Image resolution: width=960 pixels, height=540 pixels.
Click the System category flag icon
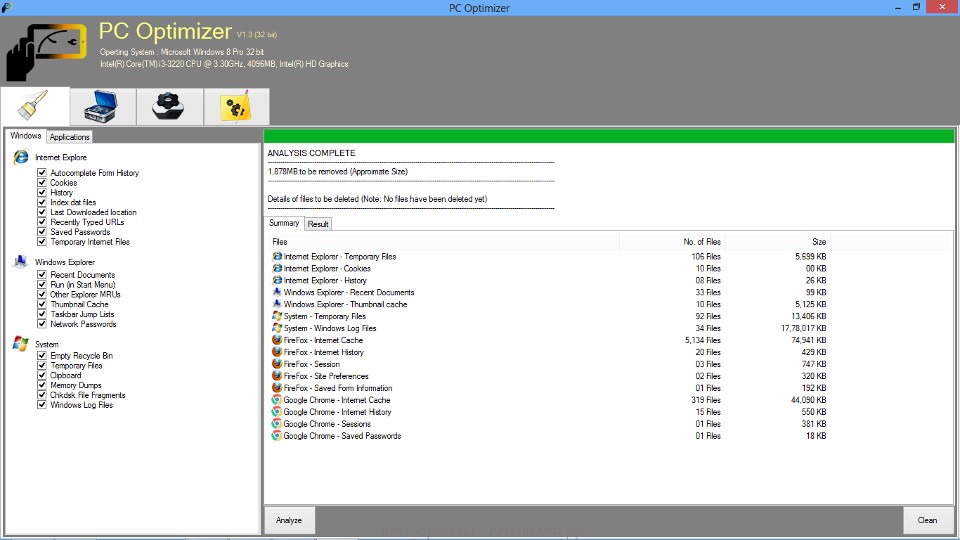[x=20, y=343]
